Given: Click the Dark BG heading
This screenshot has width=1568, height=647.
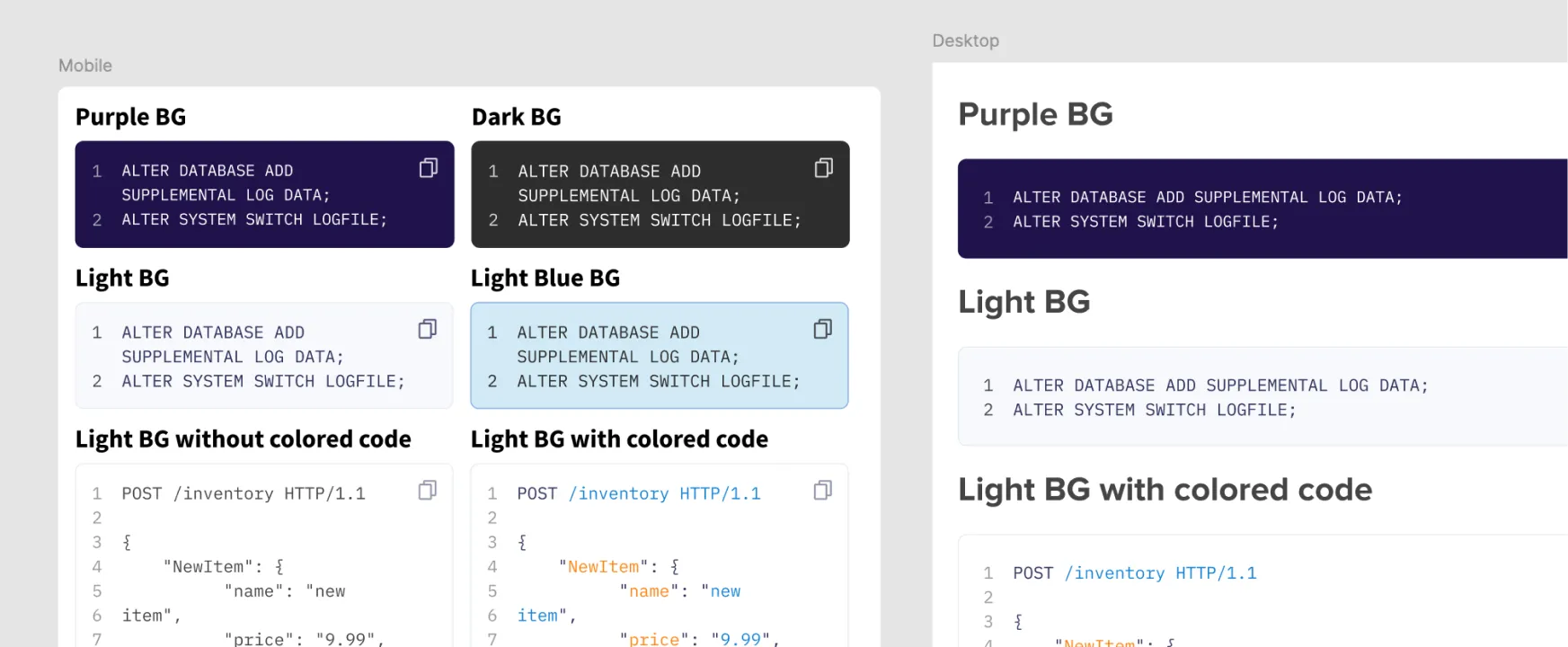Looking at the screenshot, I should [x=517, y=117].
